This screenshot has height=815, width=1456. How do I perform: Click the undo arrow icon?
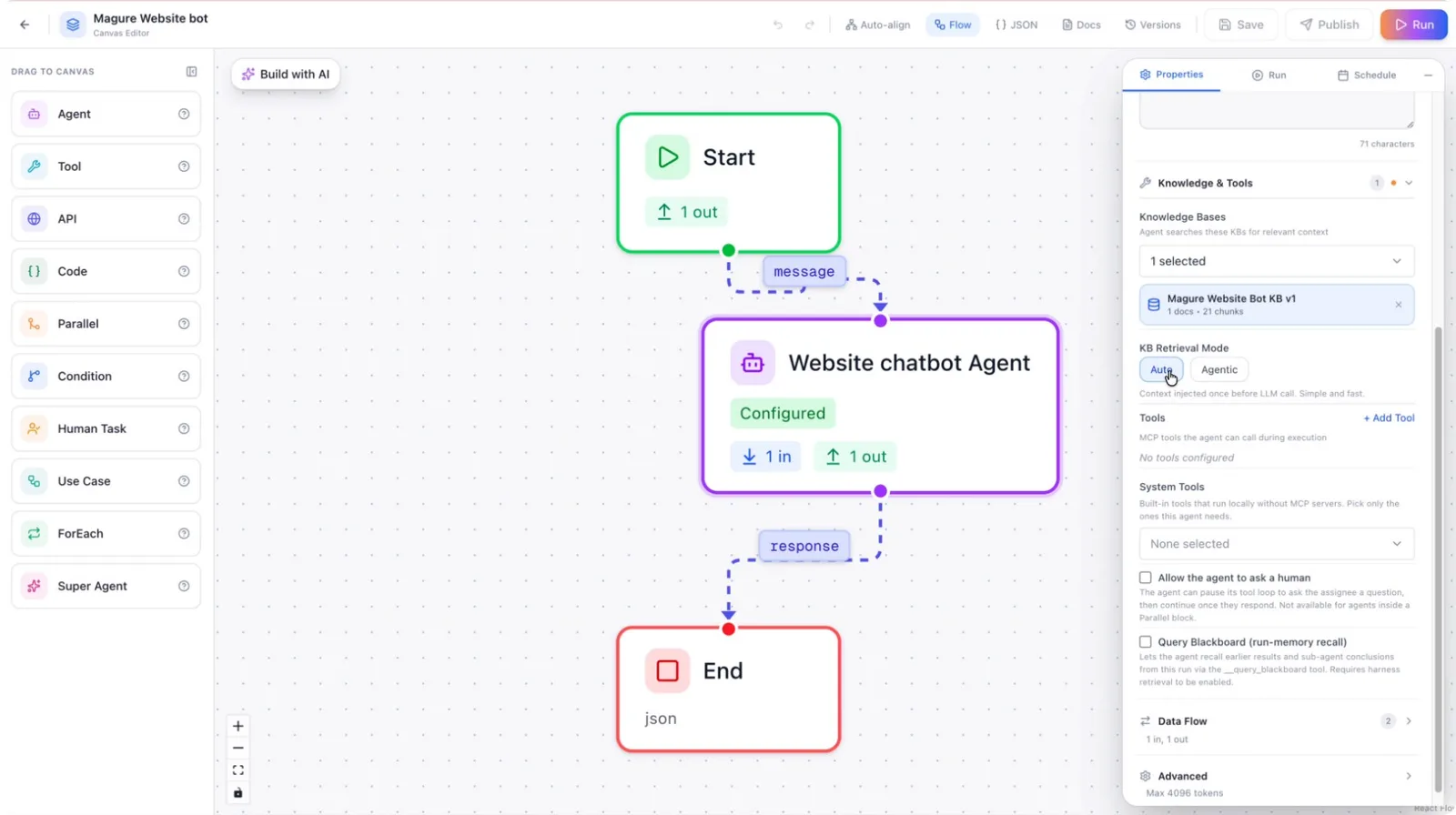tap(778, 25)
